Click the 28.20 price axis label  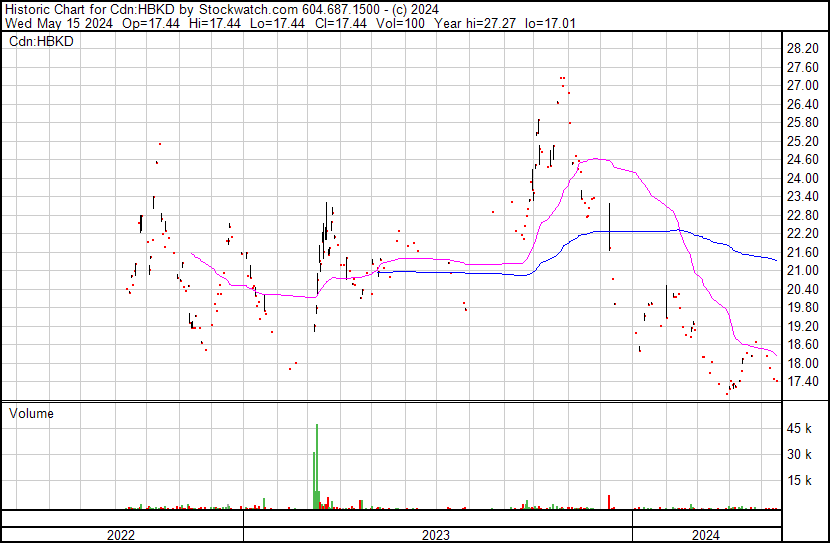pyautogui.click(x=803, y=48)
